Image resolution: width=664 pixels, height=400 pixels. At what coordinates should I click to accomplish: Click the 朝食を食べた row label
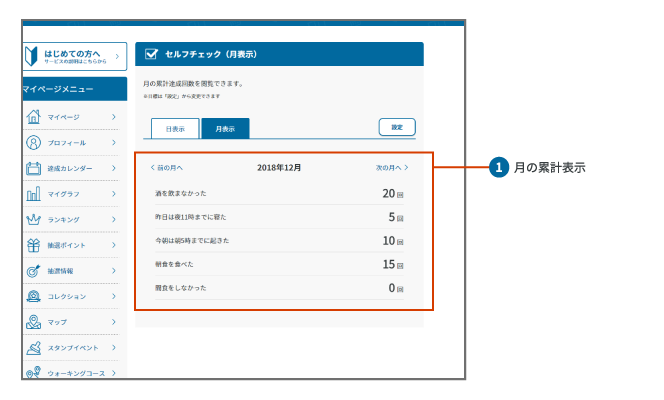pyautogui.click(x=174, y=264)
